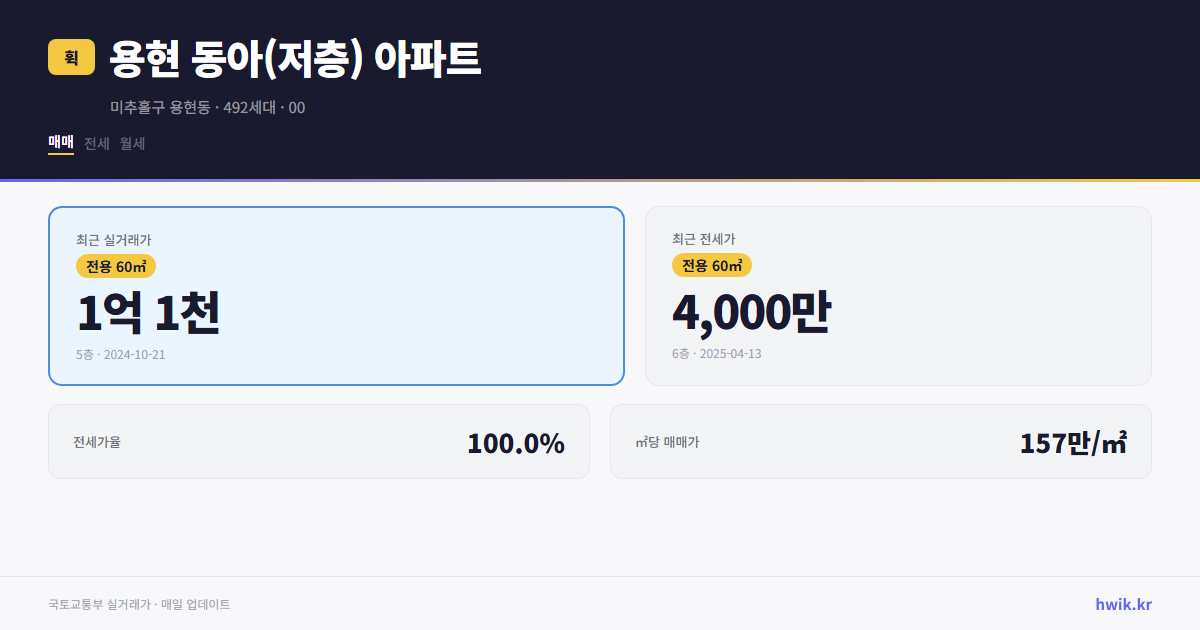
Task: Click the apartment title 용현 동아(저층) 아파트
Action: click(x=294, y=59)
